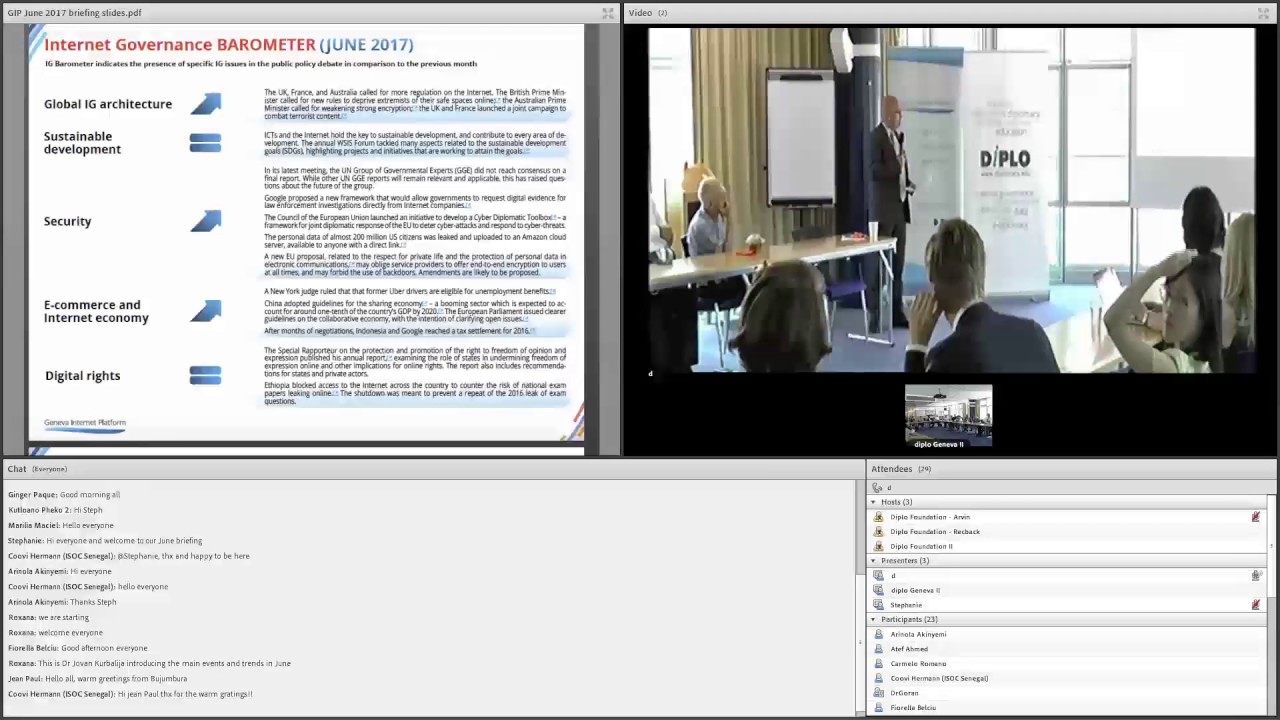Collapse the Presenters (3) group
This screenshot has width=1280, height=720.
point(873,561)
